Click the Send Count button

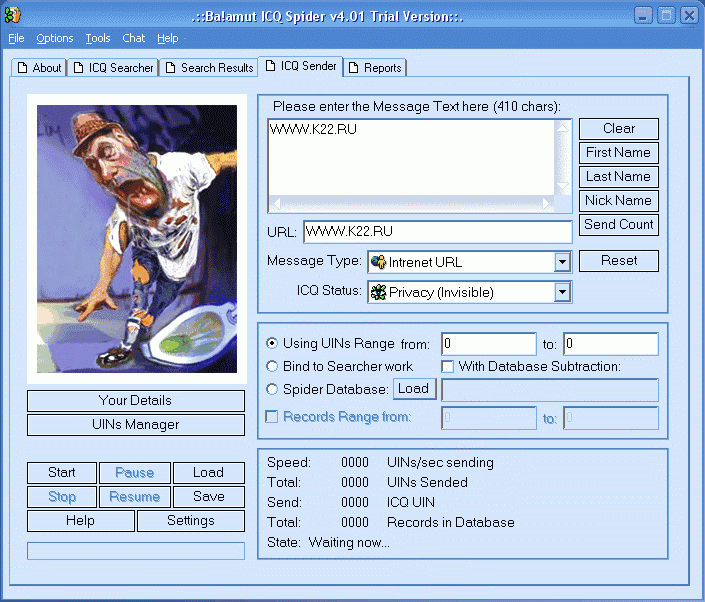point(619,224)
